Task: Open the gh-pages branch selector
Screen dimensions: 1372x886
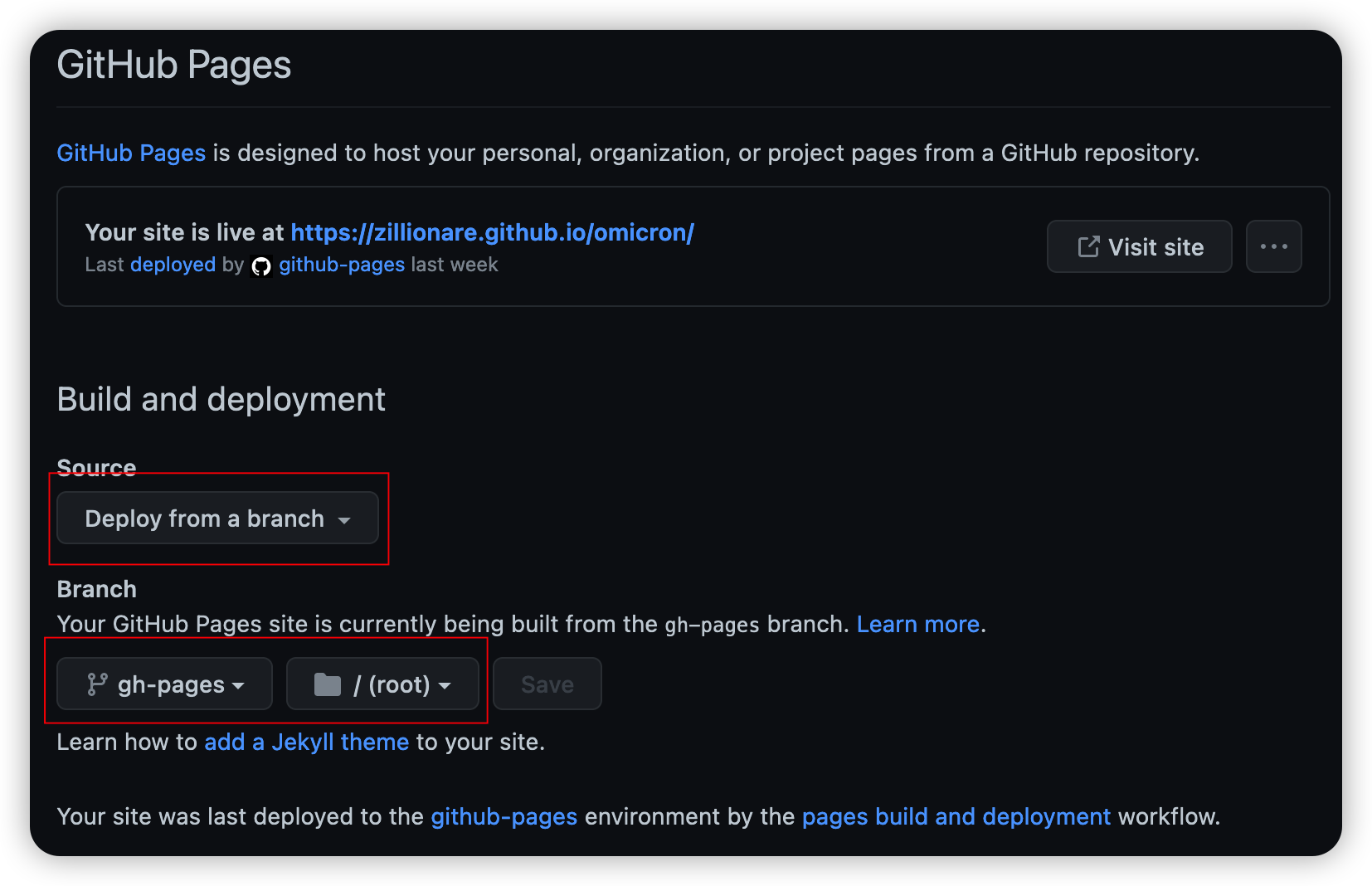Action: coord(164,684)
